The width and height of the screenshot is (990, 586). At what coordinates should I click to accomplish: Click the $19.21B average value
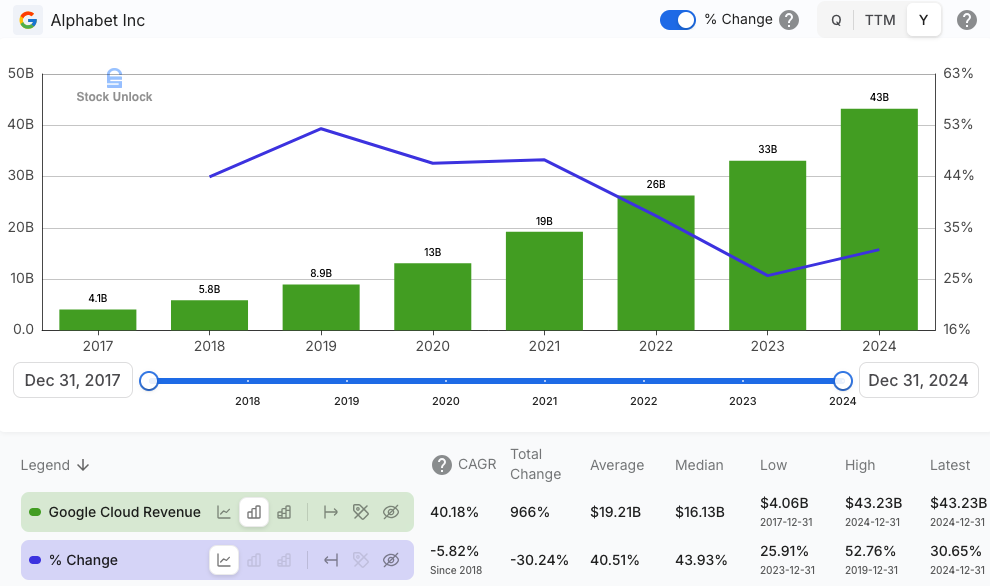615,512
